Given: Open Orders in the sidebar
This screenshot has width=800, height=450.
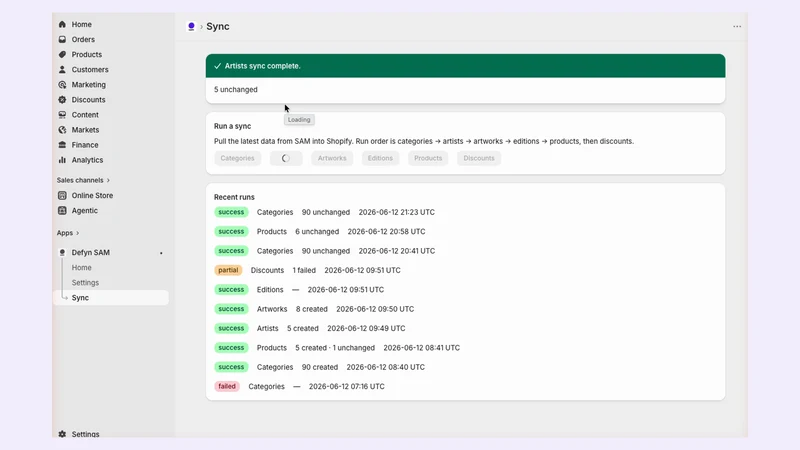Looking at the screenshot, I should [83, 39].
